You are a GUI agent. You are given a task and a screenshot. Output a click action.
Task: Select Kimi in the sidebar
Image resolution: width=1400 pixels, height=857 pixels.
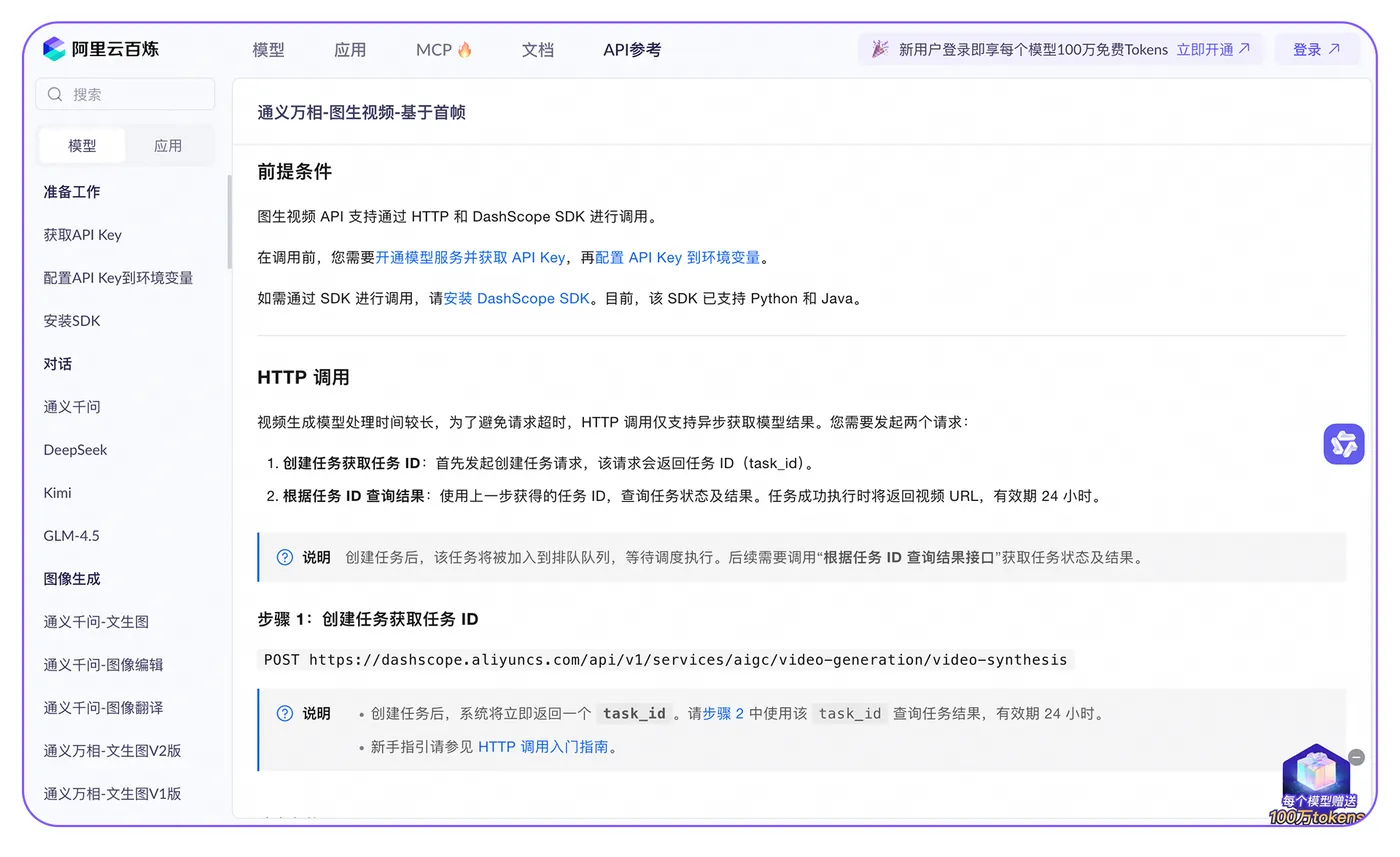tap(57, 493)
